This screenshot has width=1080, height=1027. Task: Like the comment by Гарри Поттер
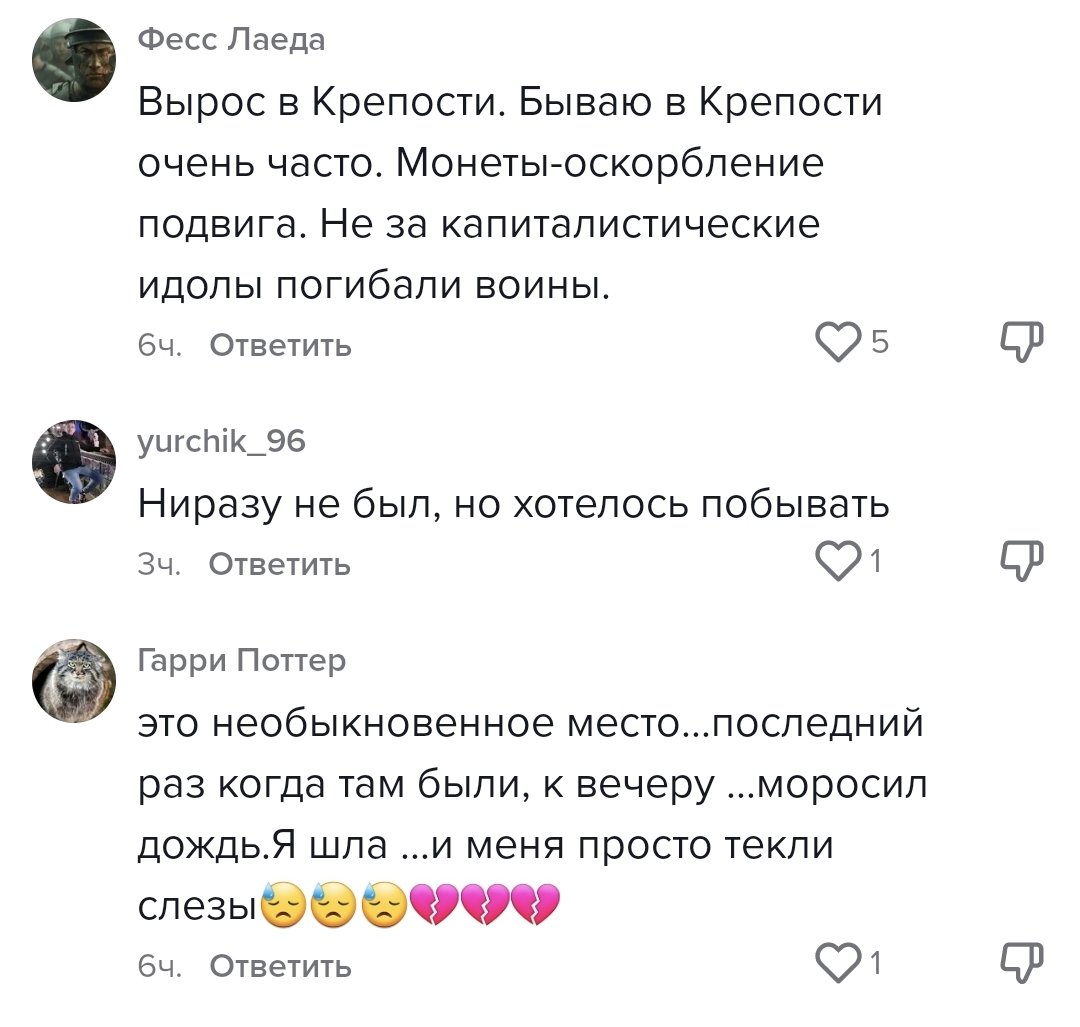(x=838, y=965)
